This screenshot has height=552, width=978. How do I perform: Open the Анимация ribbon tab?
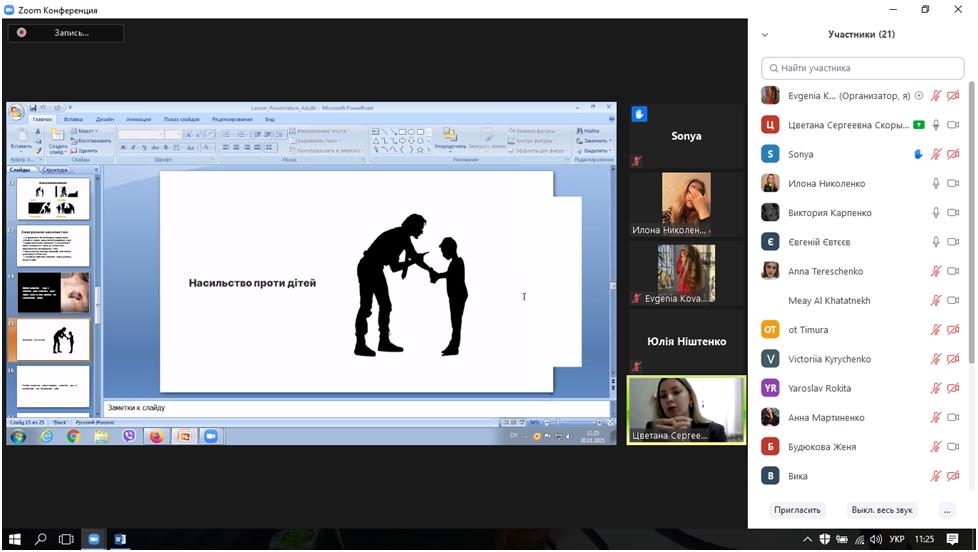(139, 119)
